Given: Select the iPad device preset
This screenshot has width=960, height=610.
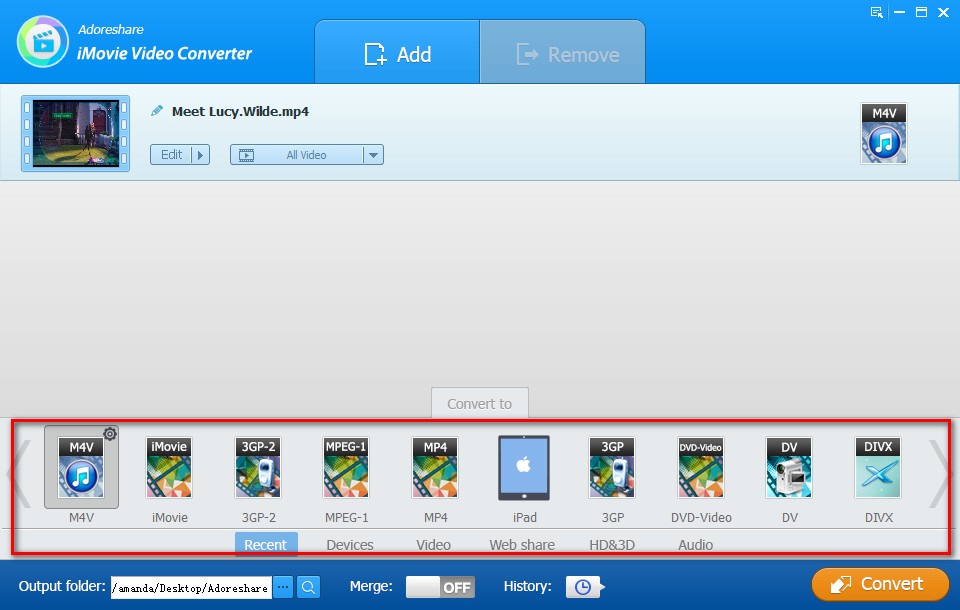Looking at the screenshot, I should 524,468.
